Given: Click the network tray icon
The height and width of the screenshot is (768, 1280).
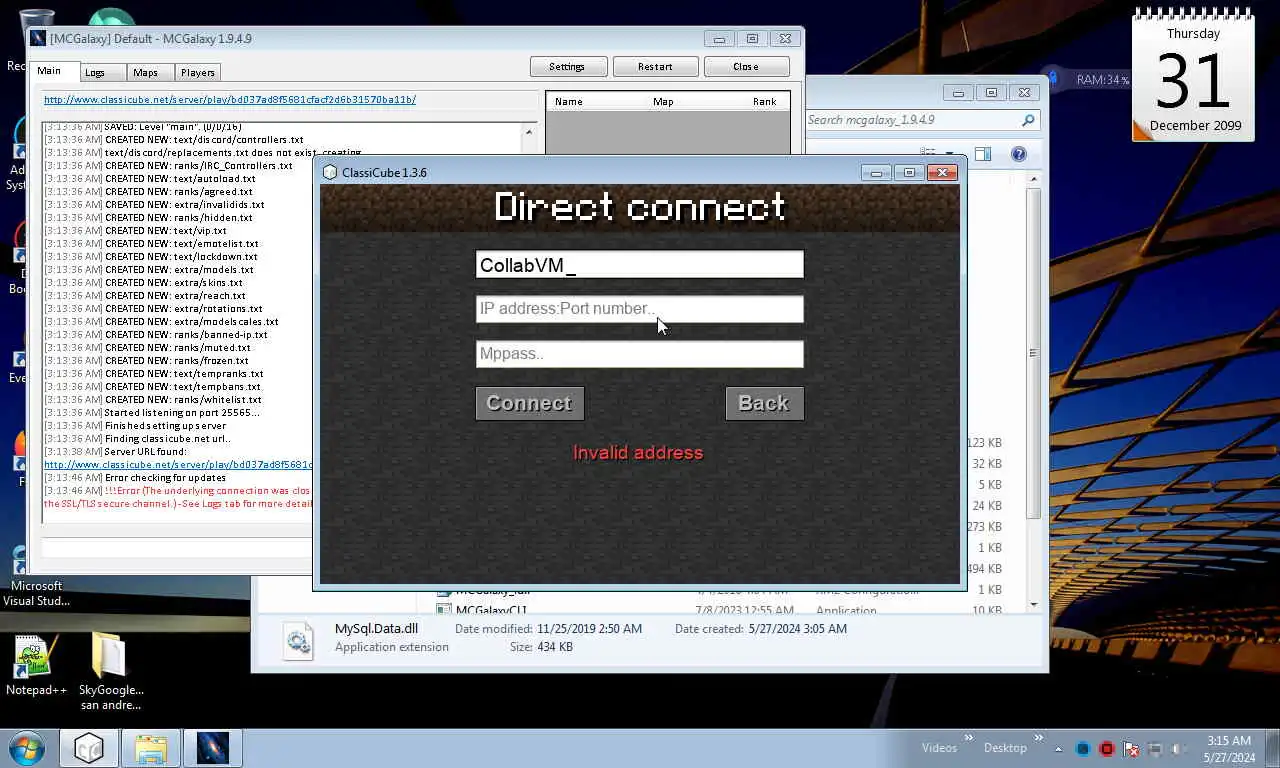Looking at the screenshot, I should pos(1155,749).
